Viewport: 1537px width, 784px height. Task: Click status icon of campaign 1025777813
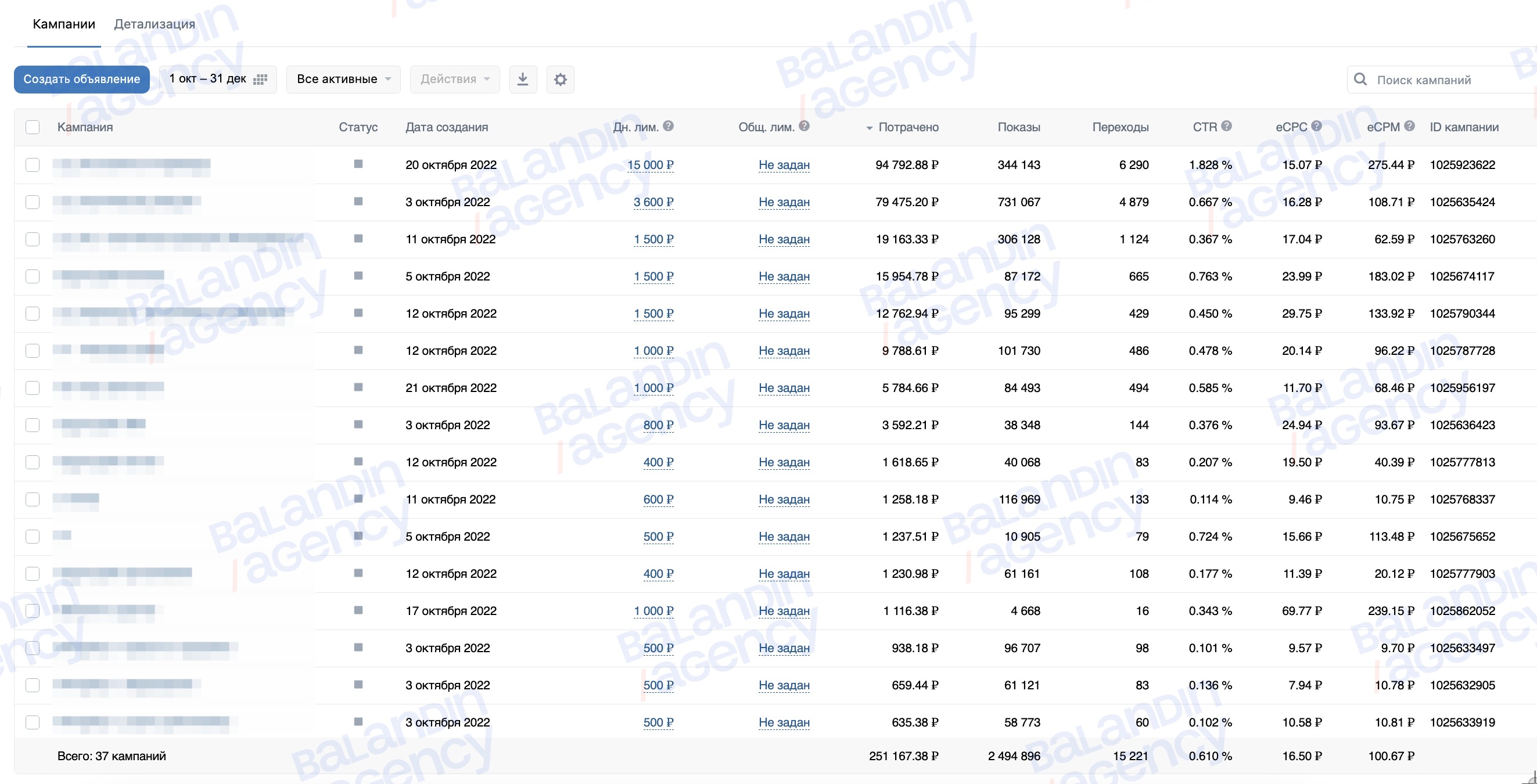pos(358,461)
